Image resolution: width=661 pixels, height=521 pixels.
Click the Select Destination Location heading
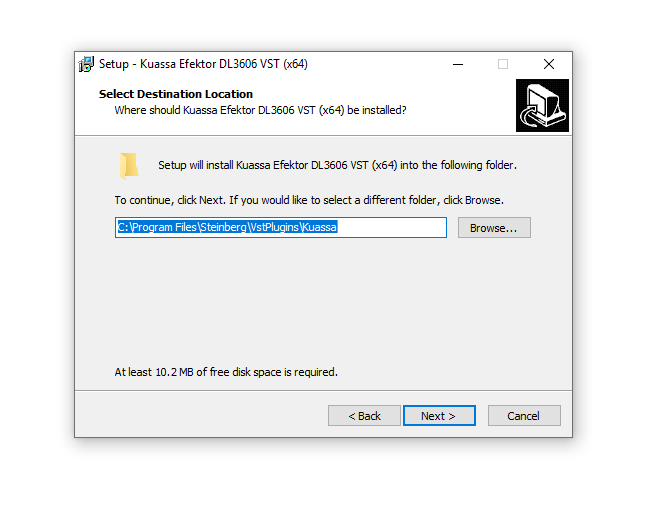[176, 94]
